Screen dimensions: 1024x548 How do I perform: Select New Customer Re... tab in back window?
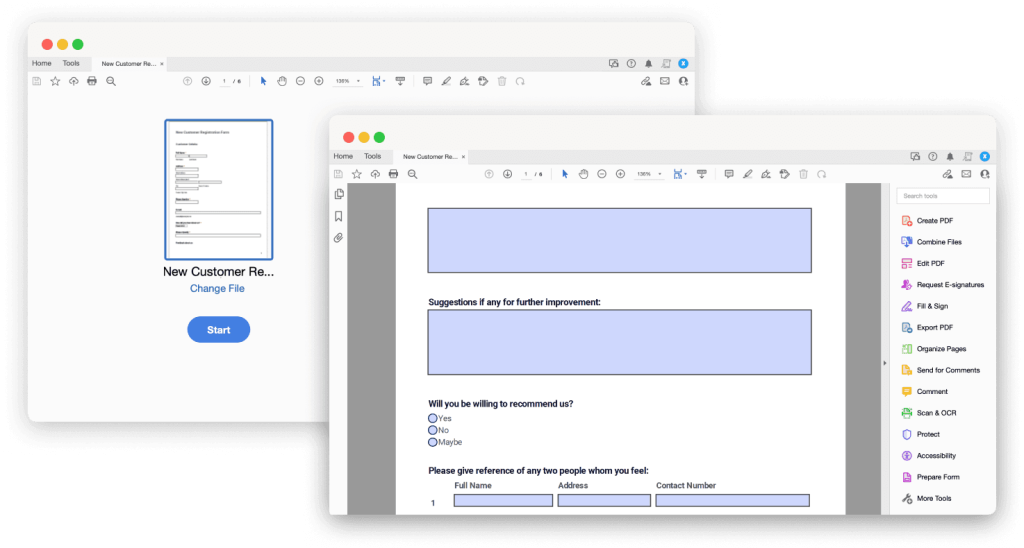tap(129, 63)
